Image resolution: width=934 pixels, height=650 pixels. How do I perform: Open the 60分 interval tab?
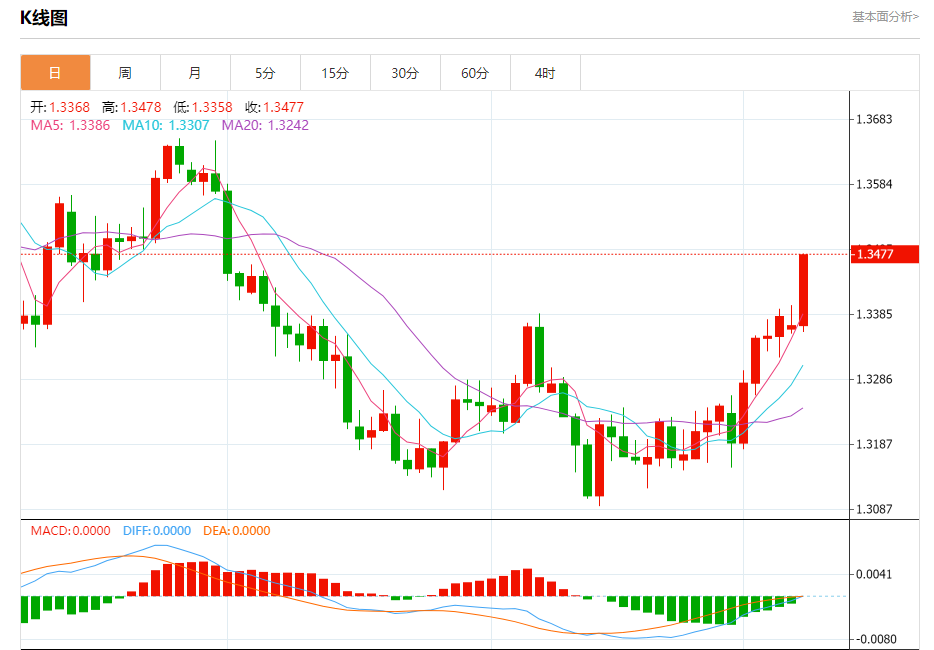coord(475,73)
